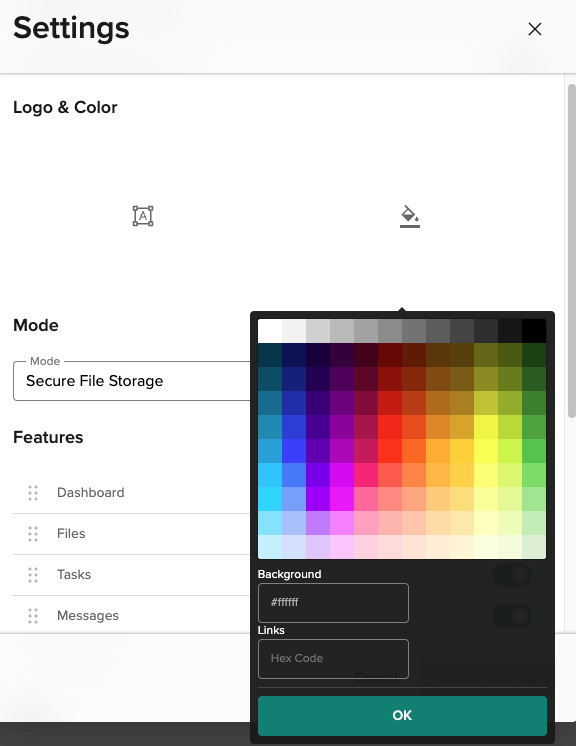Pick the black swatch in the palette
The image size is (576, 746).
click(534, 331)
